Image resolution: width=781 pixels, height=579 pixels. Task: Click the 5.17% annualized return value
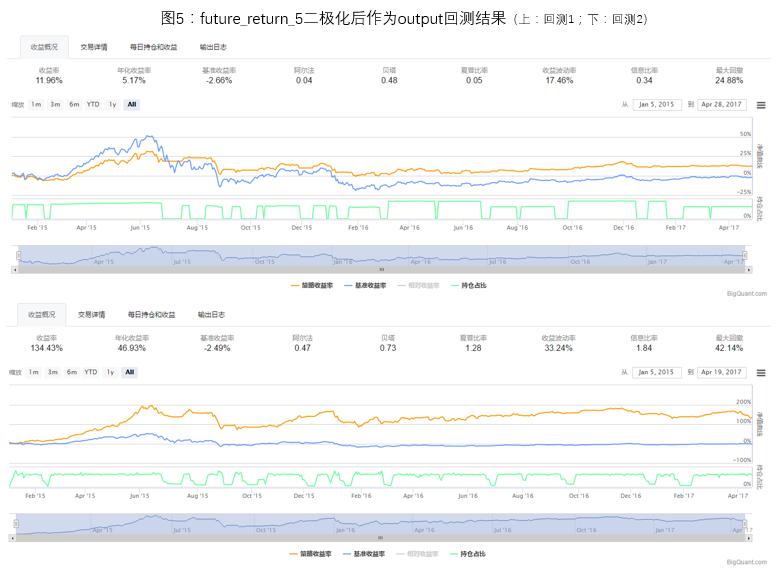click(134, 81)
